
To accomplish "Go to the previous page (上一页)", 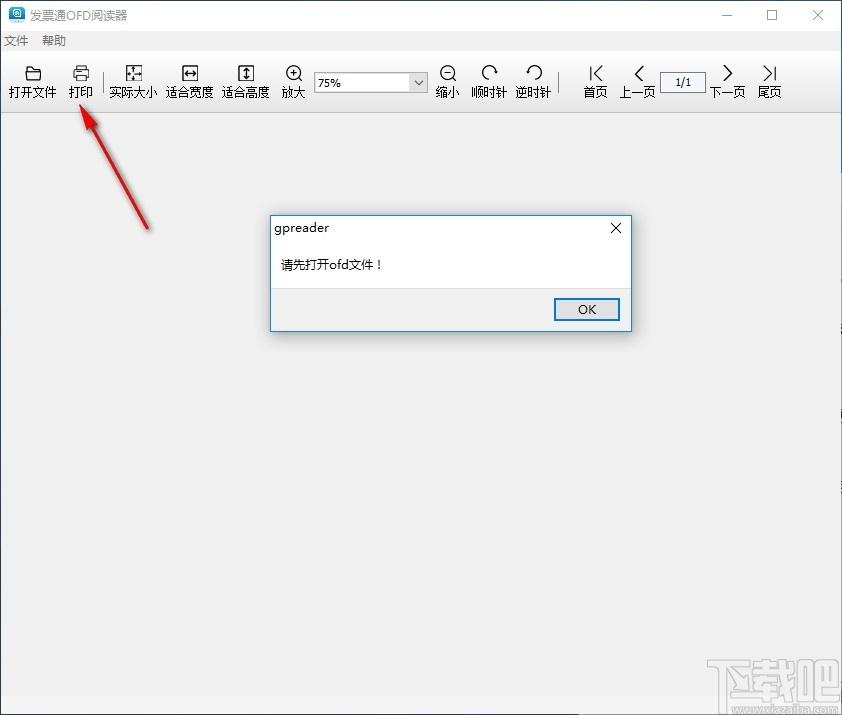I will point(638,73).
